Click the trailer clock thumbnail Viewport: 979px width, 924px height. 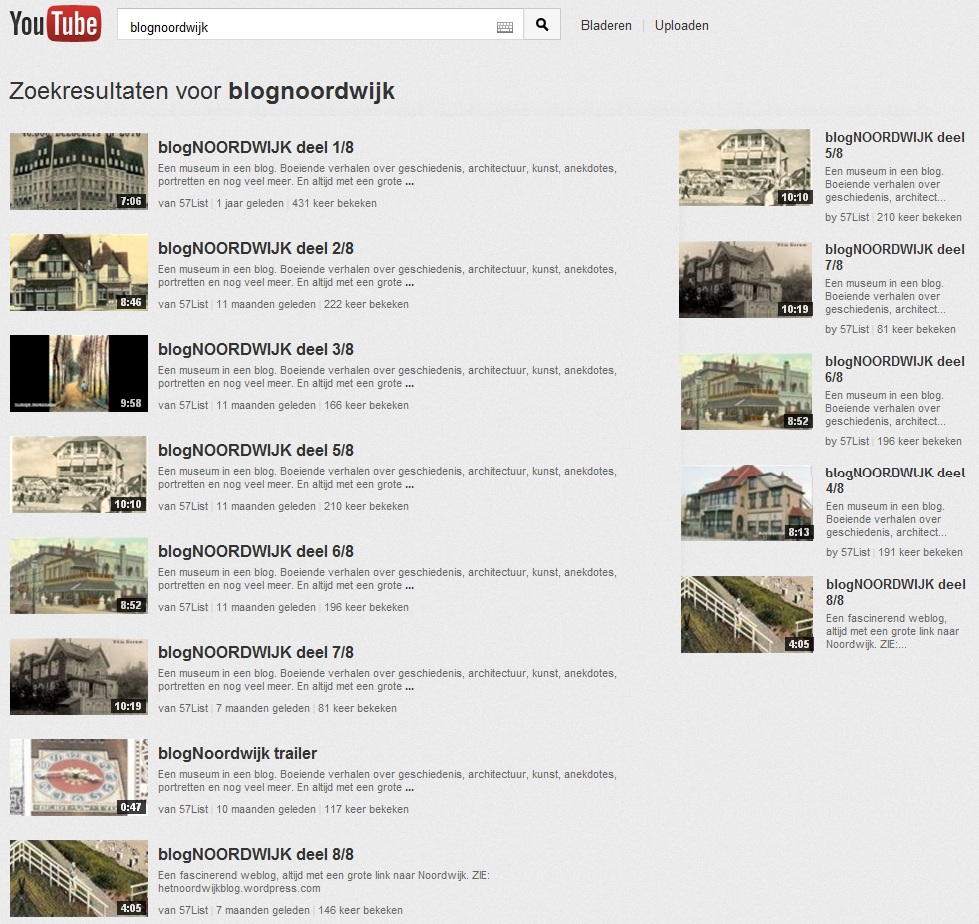coord(79,777)
